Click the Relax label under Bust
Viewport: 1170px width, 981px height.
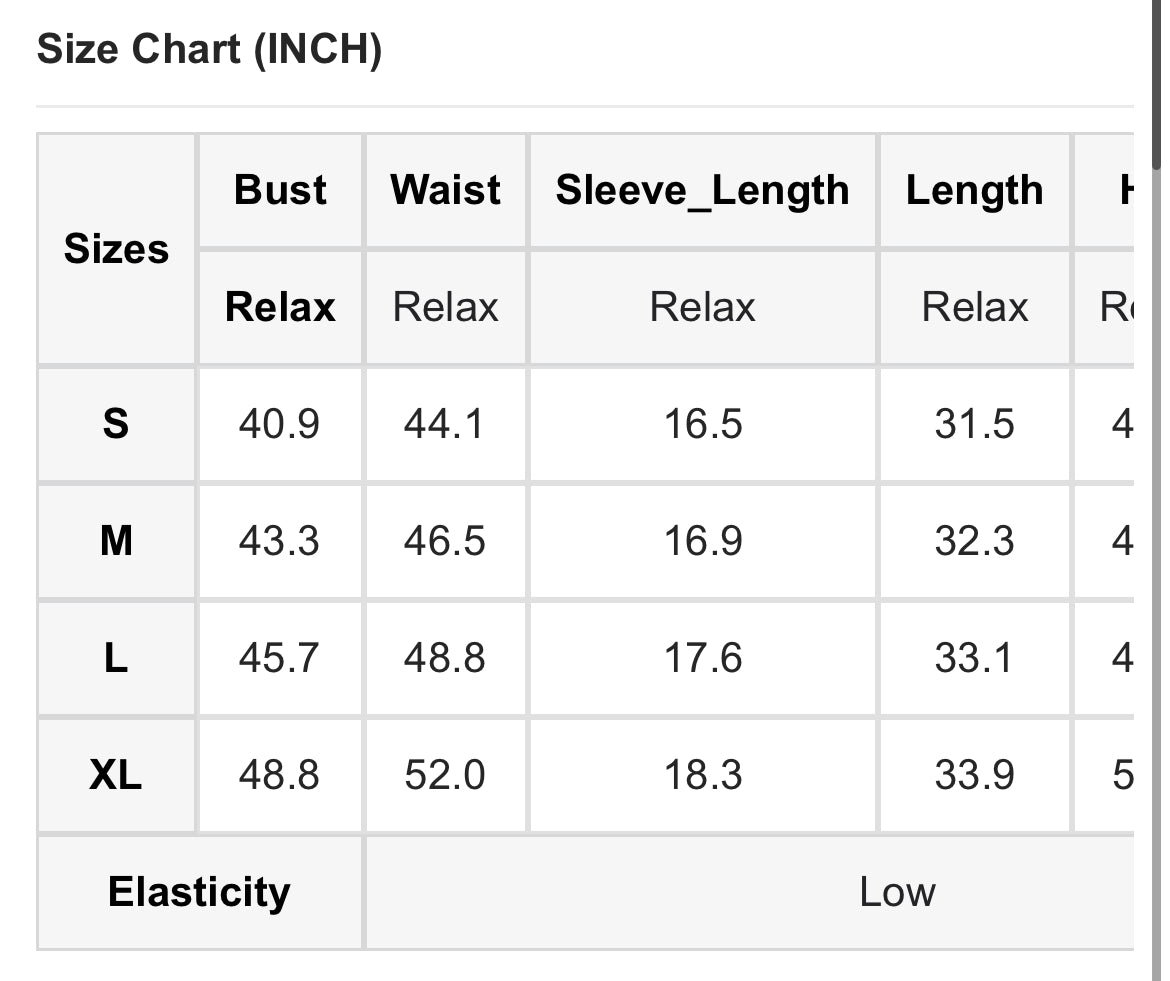280,307
